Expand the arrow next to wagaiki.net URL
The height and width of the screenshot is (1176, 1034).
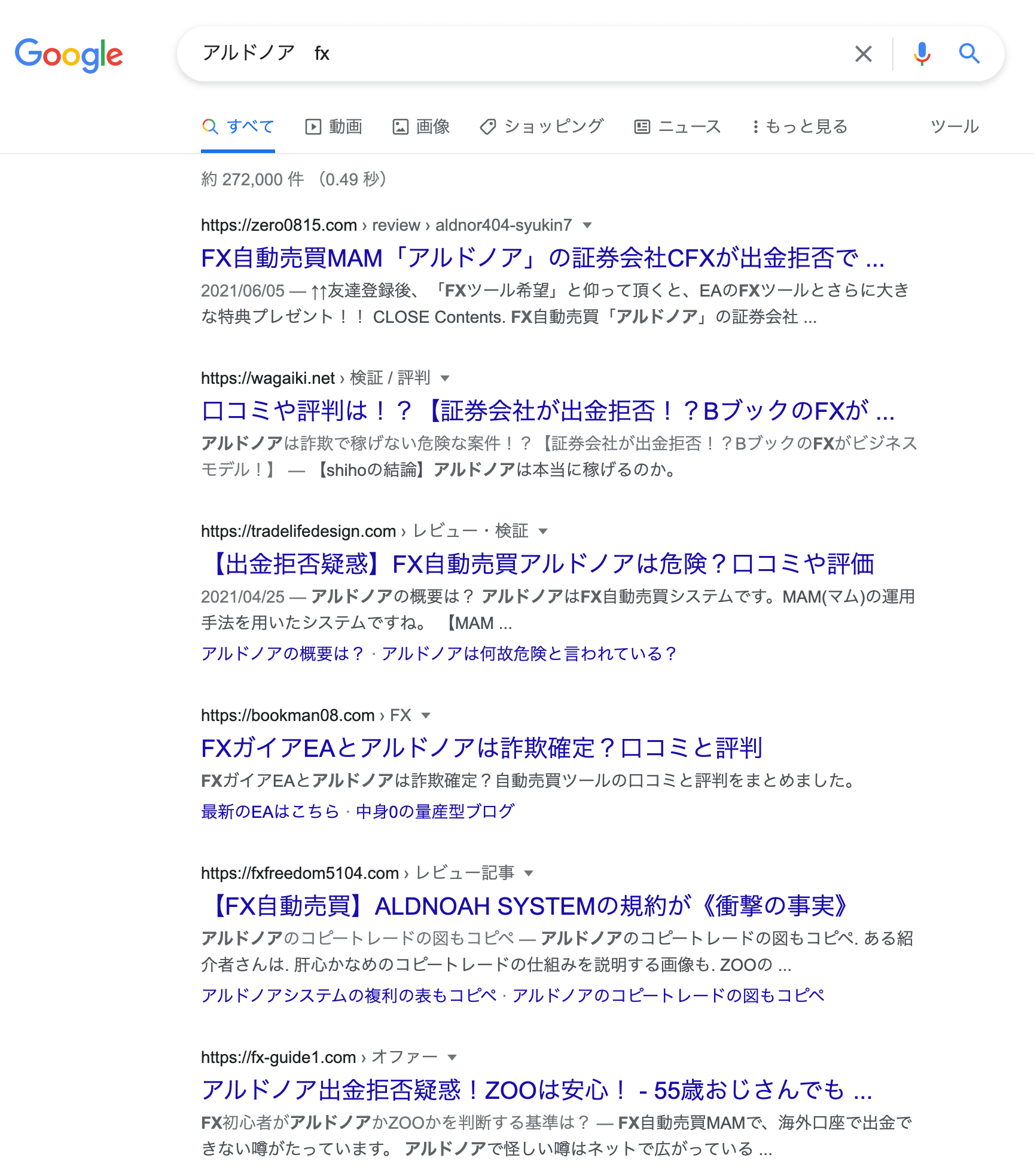point(445,378)
